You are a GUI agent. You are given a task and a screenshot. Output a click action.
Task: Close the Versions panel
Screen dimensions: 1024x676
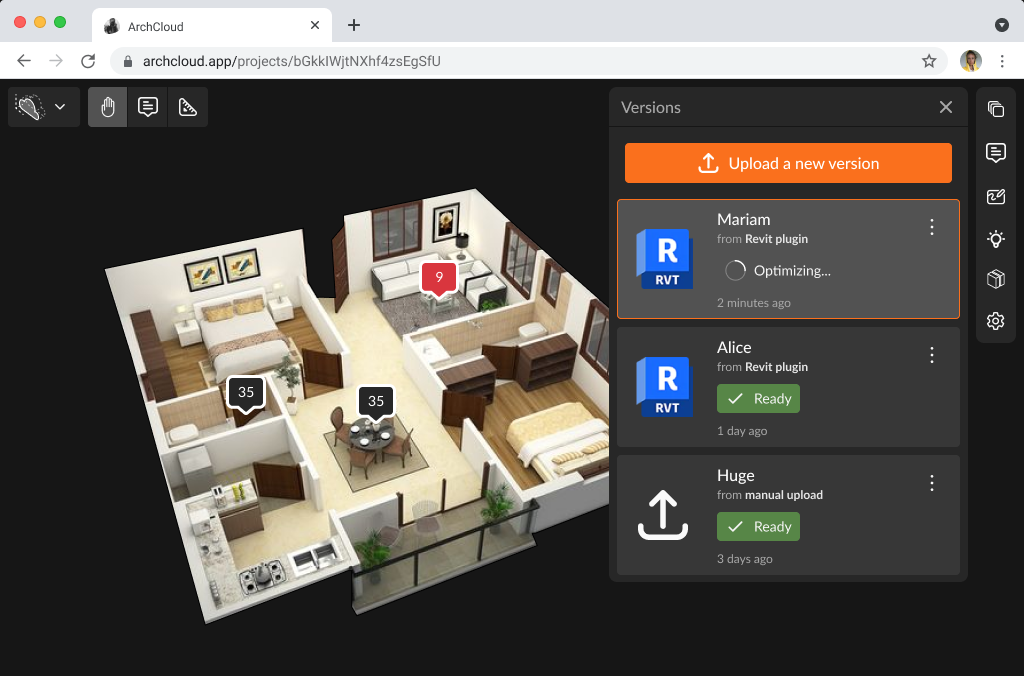[x=945, y=107]
